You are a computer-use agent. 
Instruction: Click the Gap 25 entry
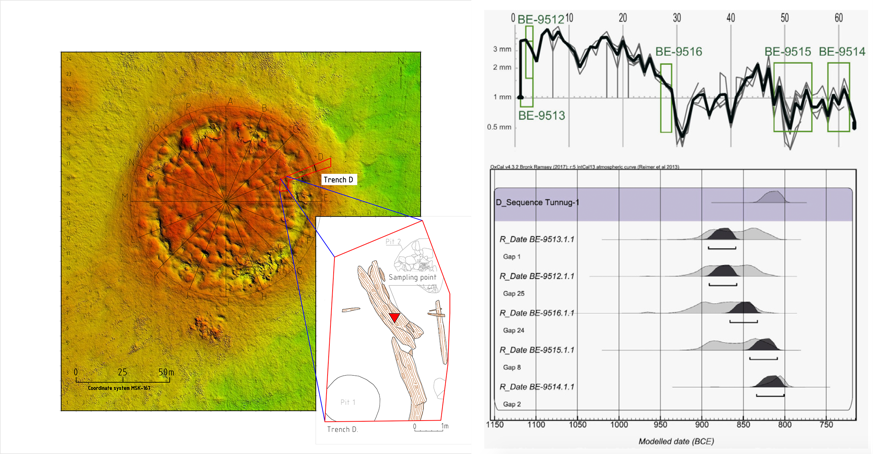[x=514, y=294]
